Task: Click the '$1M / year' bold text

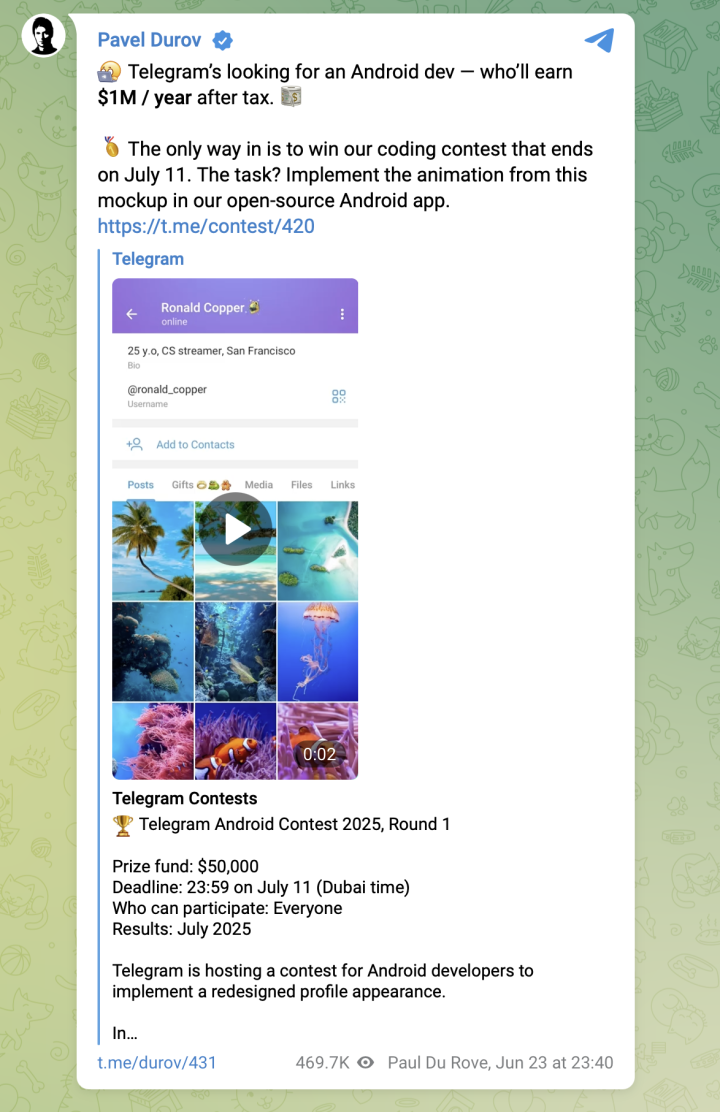Action: pyautogui.click(x=145, y=97)
